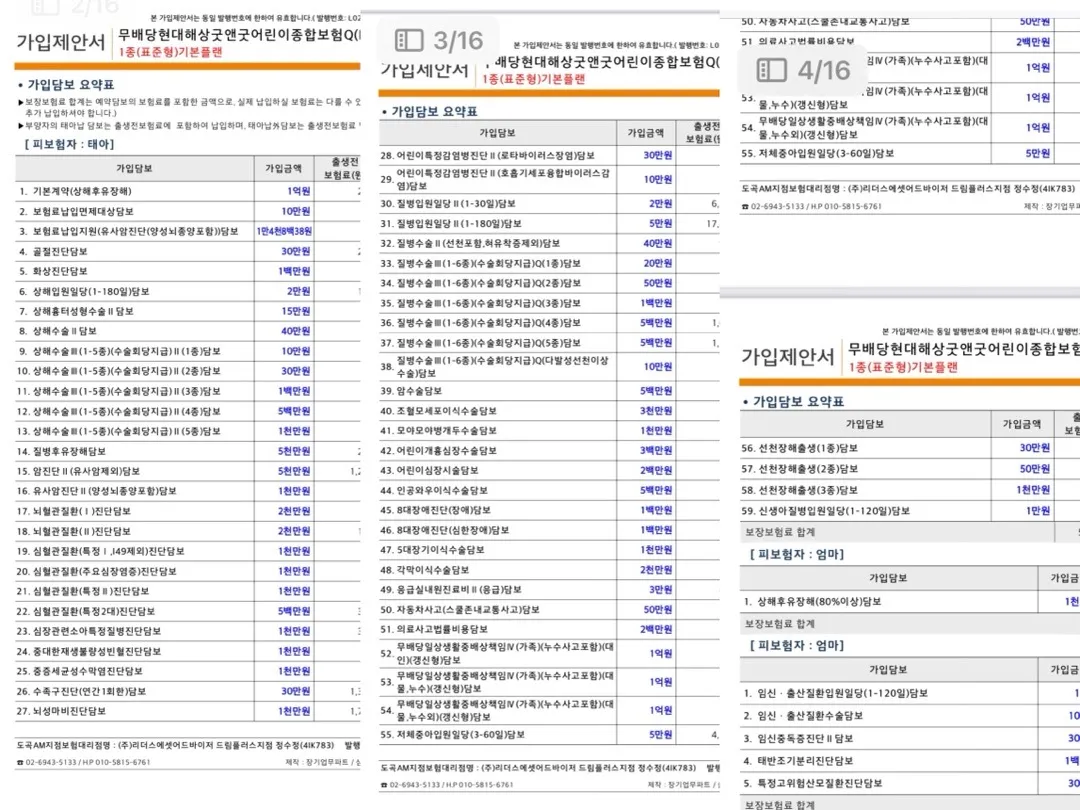Select row '8대장애진단(장애)담보'
1080x810 pixels.
point(549,510)
